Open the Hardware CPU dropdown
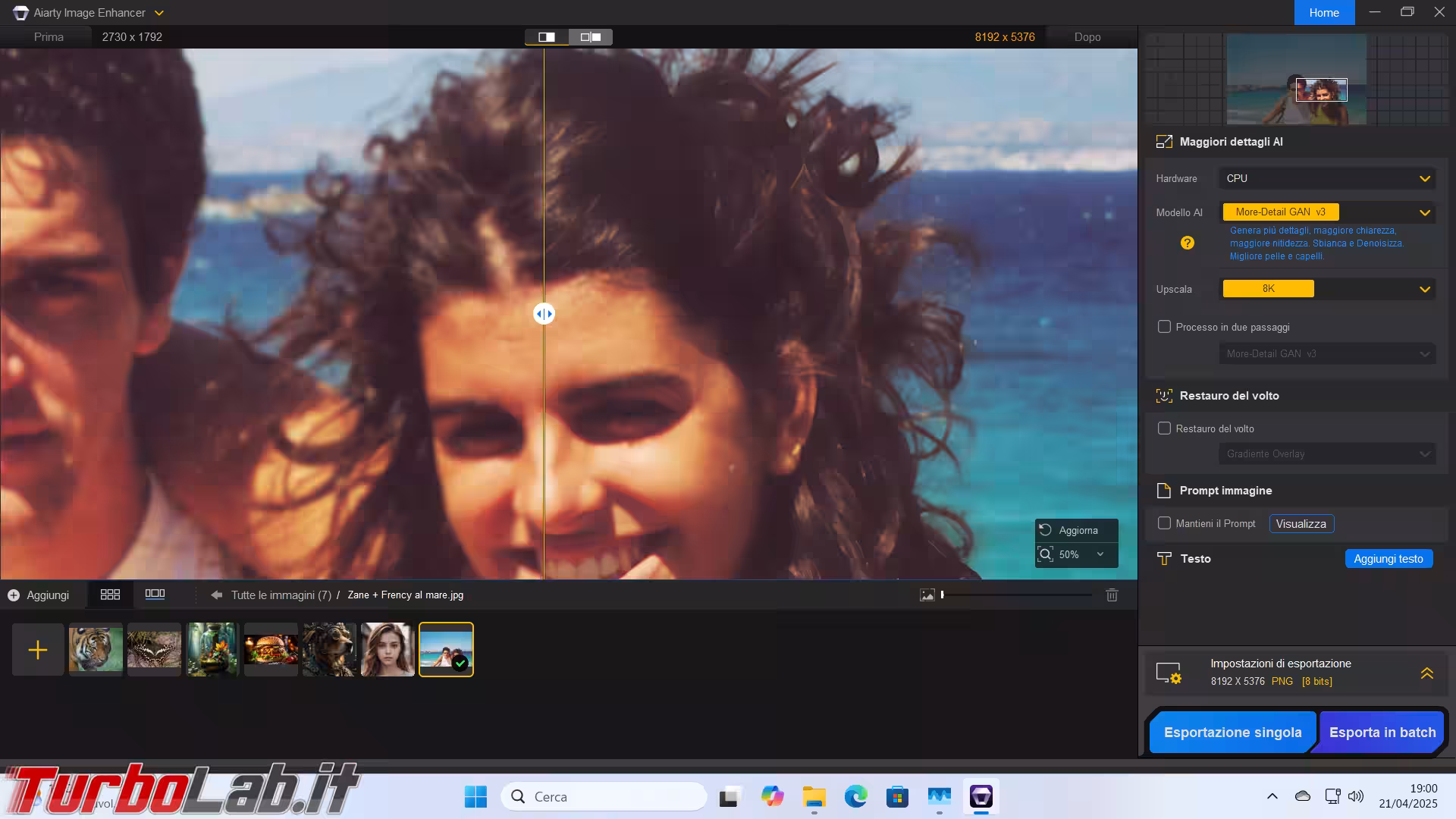This screenshot has width=1456, height=819. (1327, 178)
